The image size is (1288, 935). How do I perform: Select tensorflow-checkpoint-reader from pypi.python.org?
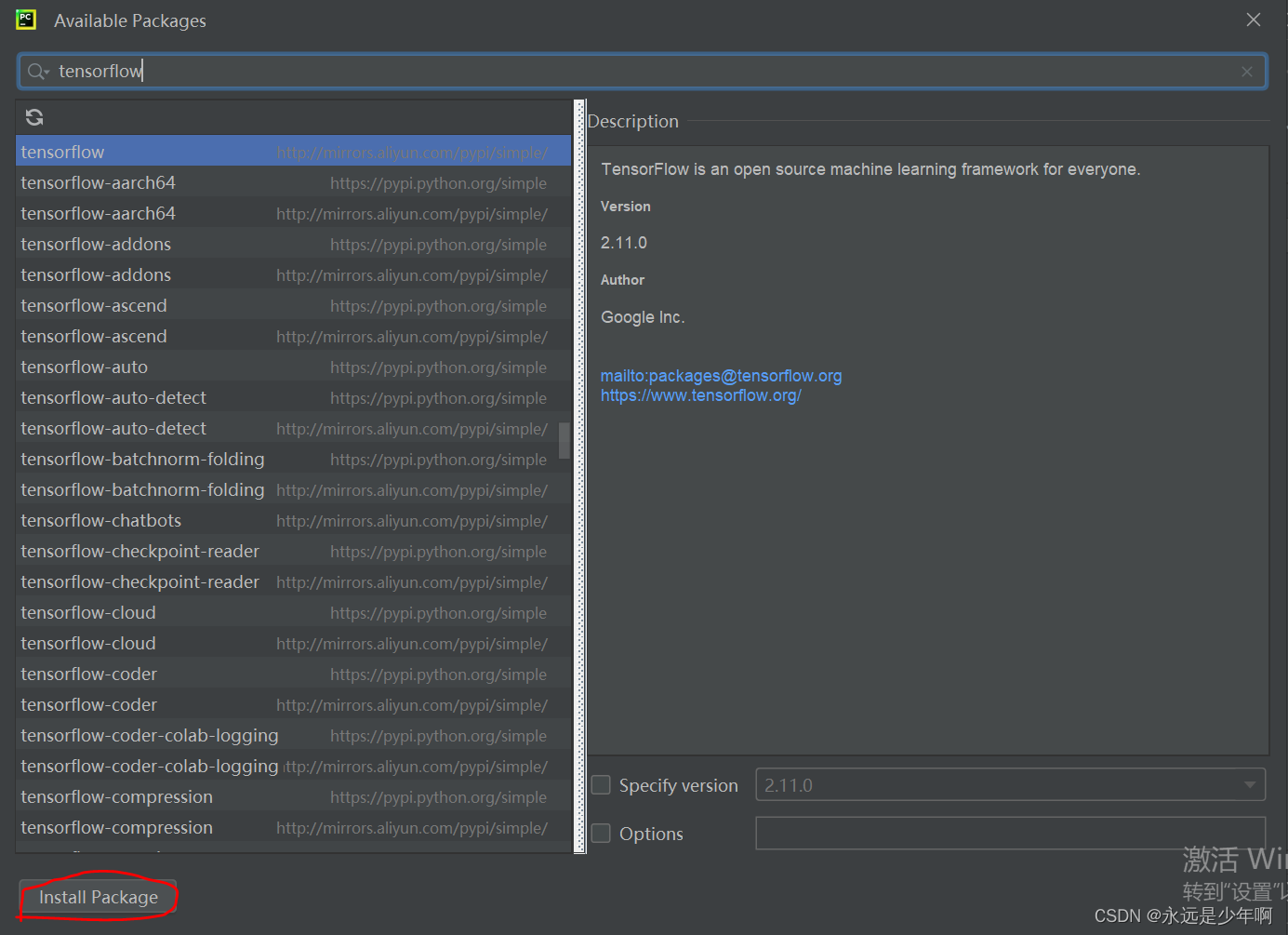pos(294,551)
